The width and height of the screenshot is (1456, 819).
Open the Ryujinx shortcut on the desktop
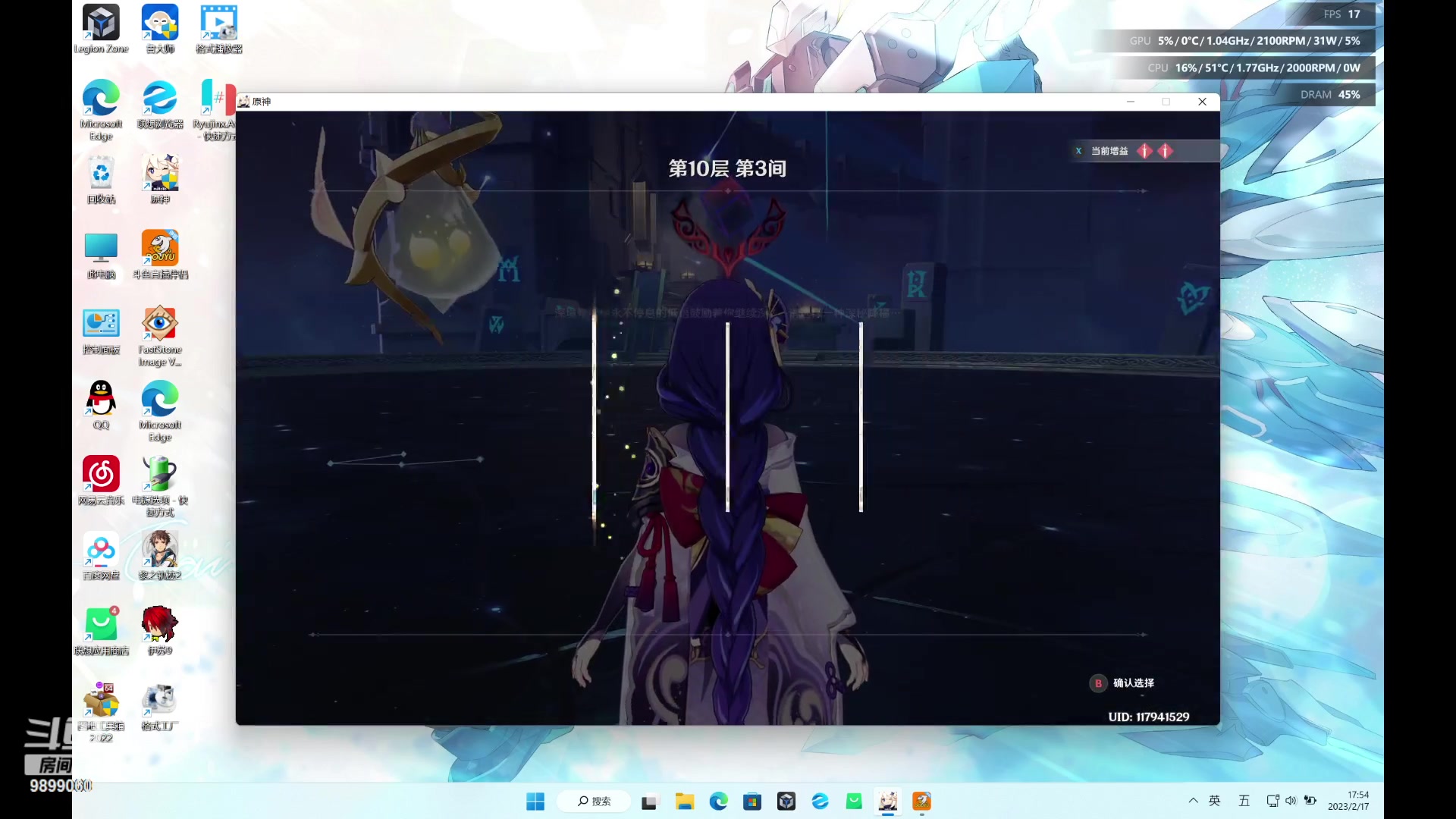(216, 110)
